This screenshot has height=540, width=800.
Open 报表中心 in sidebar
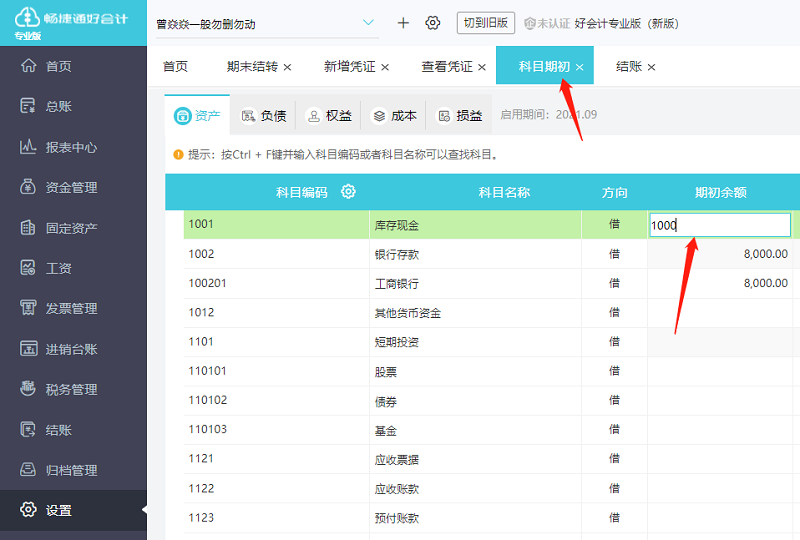coord(73,147)
